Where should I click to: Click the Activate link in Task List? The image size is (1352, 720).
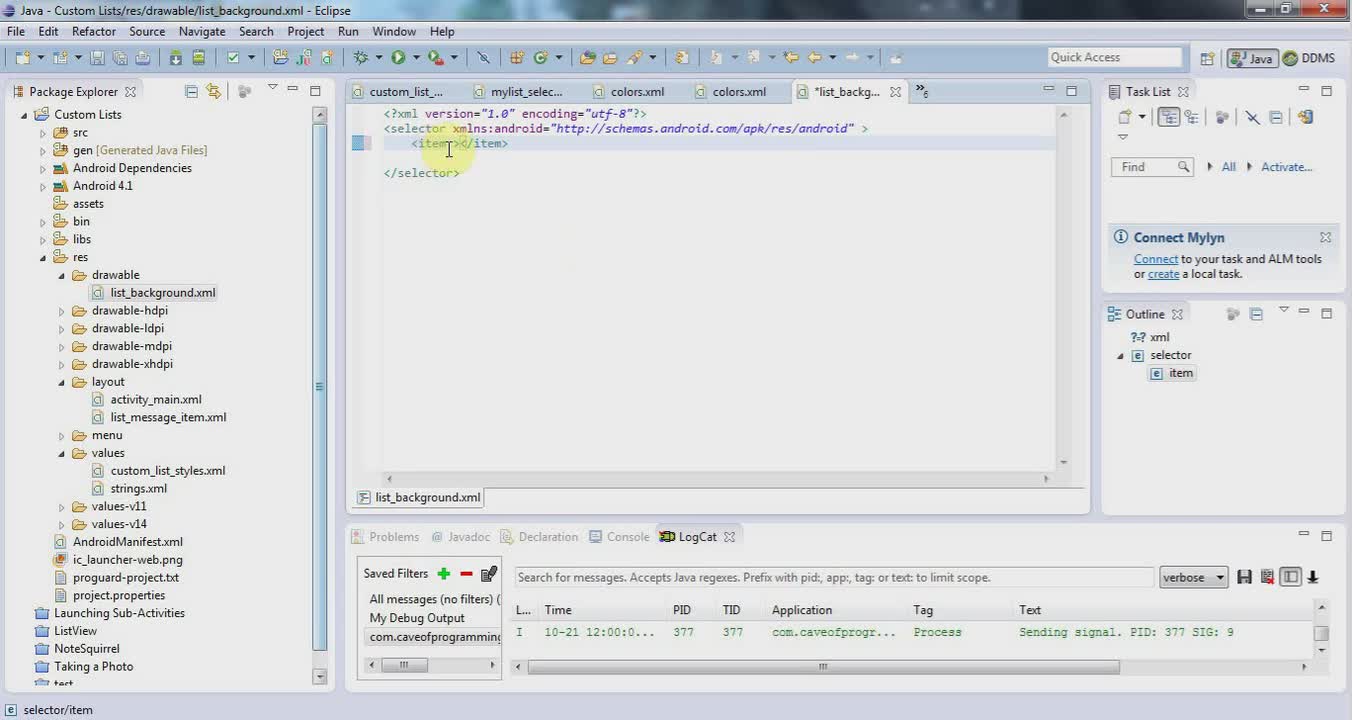pyautogui.click(x=1286, y=167)
